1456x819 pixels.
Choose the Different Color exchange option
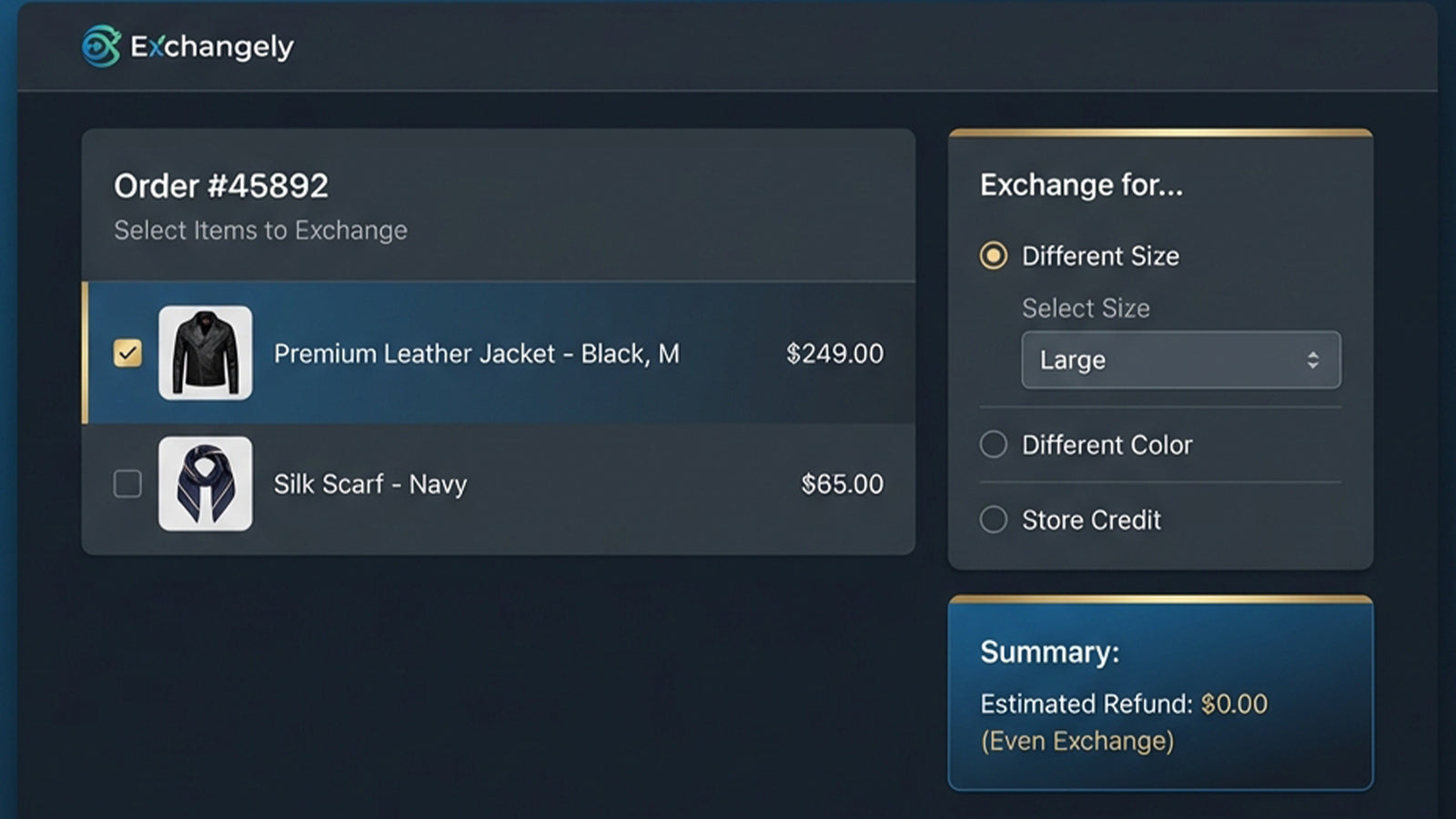tap(994, 445)
